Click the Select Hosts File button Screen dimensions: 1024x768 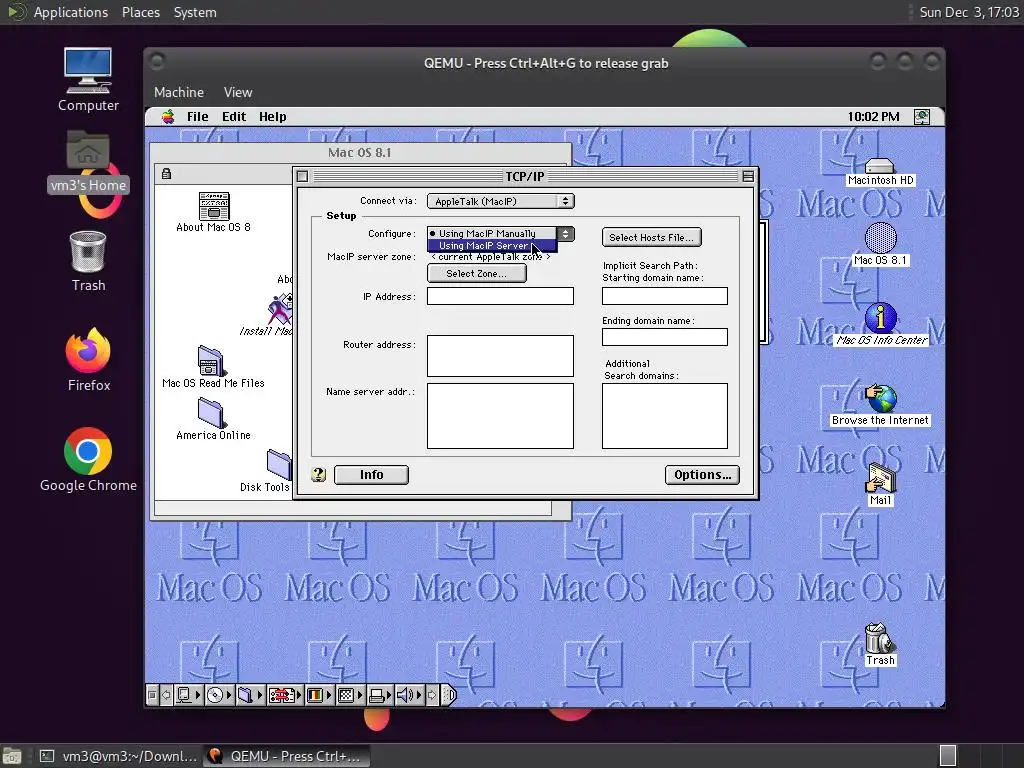click(x=652, y=238)
